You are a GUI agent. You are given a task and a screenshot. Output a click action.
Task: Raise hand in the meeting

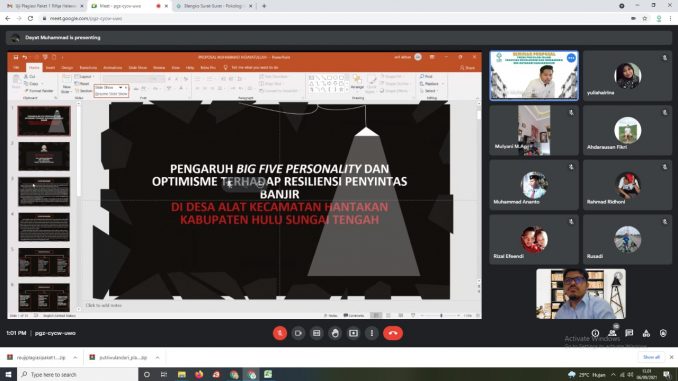pos(335,333)
